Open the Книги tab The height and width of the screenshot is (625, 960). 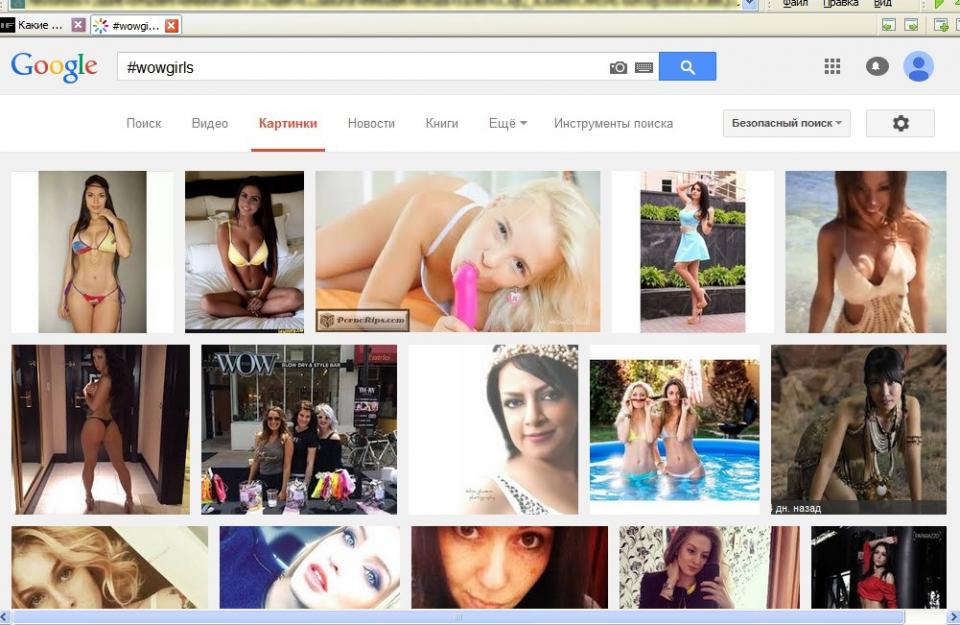[441, 123]
